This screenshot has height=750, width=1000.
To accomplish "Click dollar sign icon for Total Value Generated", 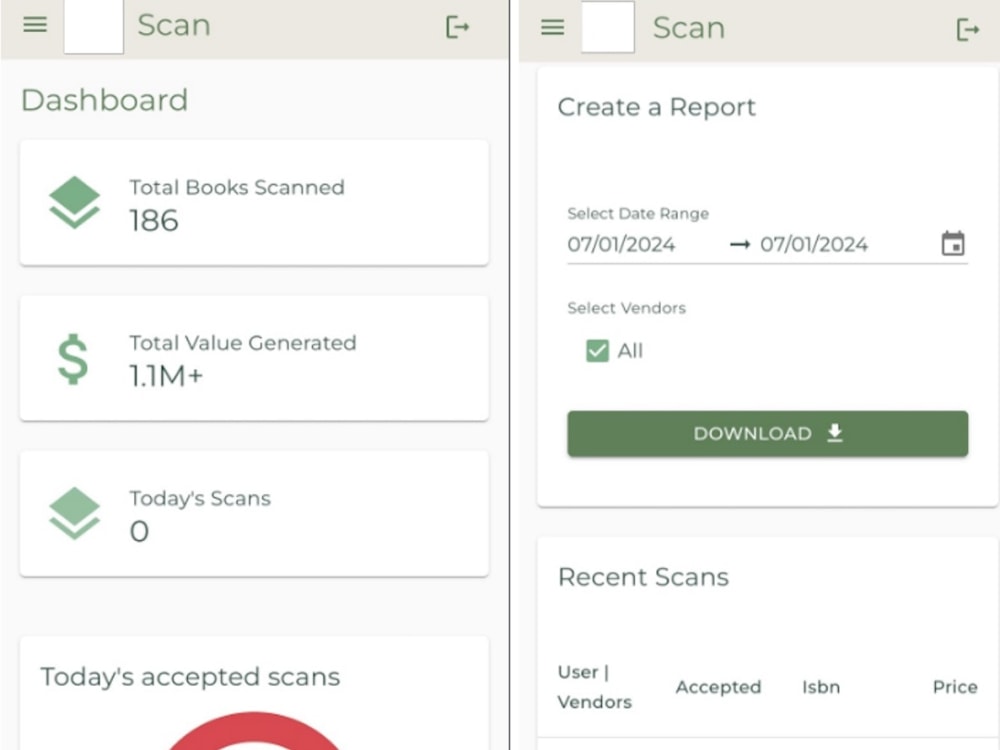I will click(73, 359).
